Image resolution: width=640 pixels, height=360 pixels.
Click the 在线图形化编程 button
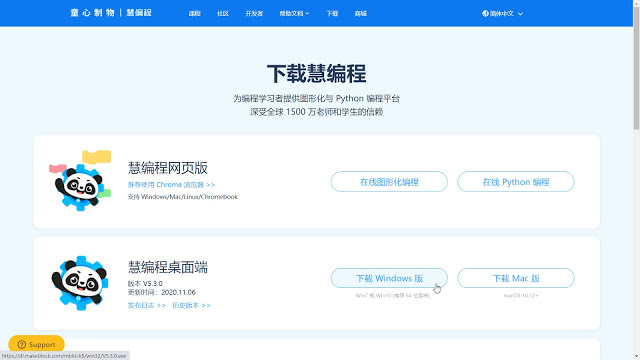click(x=389, y=182)
